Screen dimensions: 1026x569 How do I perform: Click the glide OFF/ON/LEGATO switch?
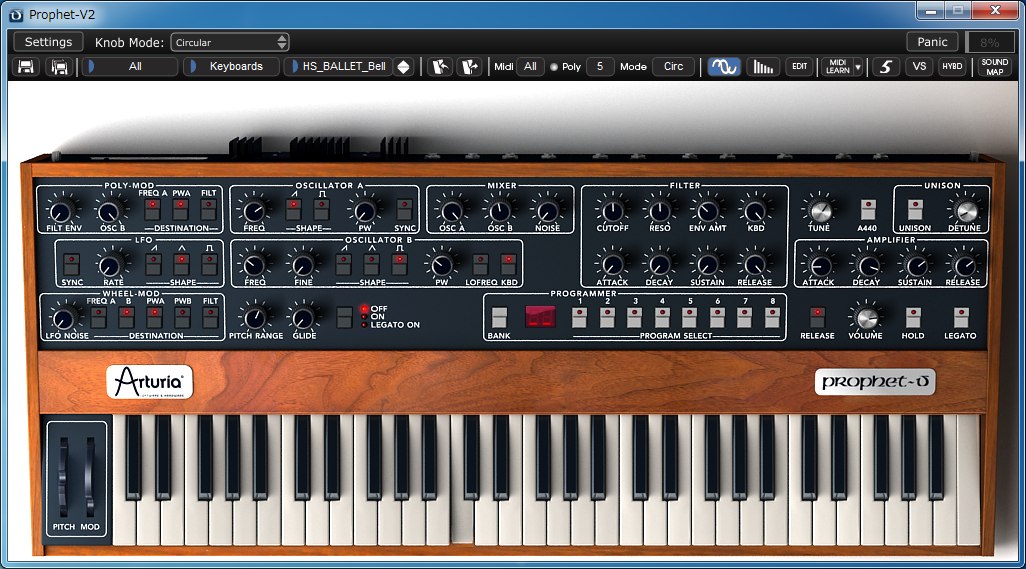344,317
